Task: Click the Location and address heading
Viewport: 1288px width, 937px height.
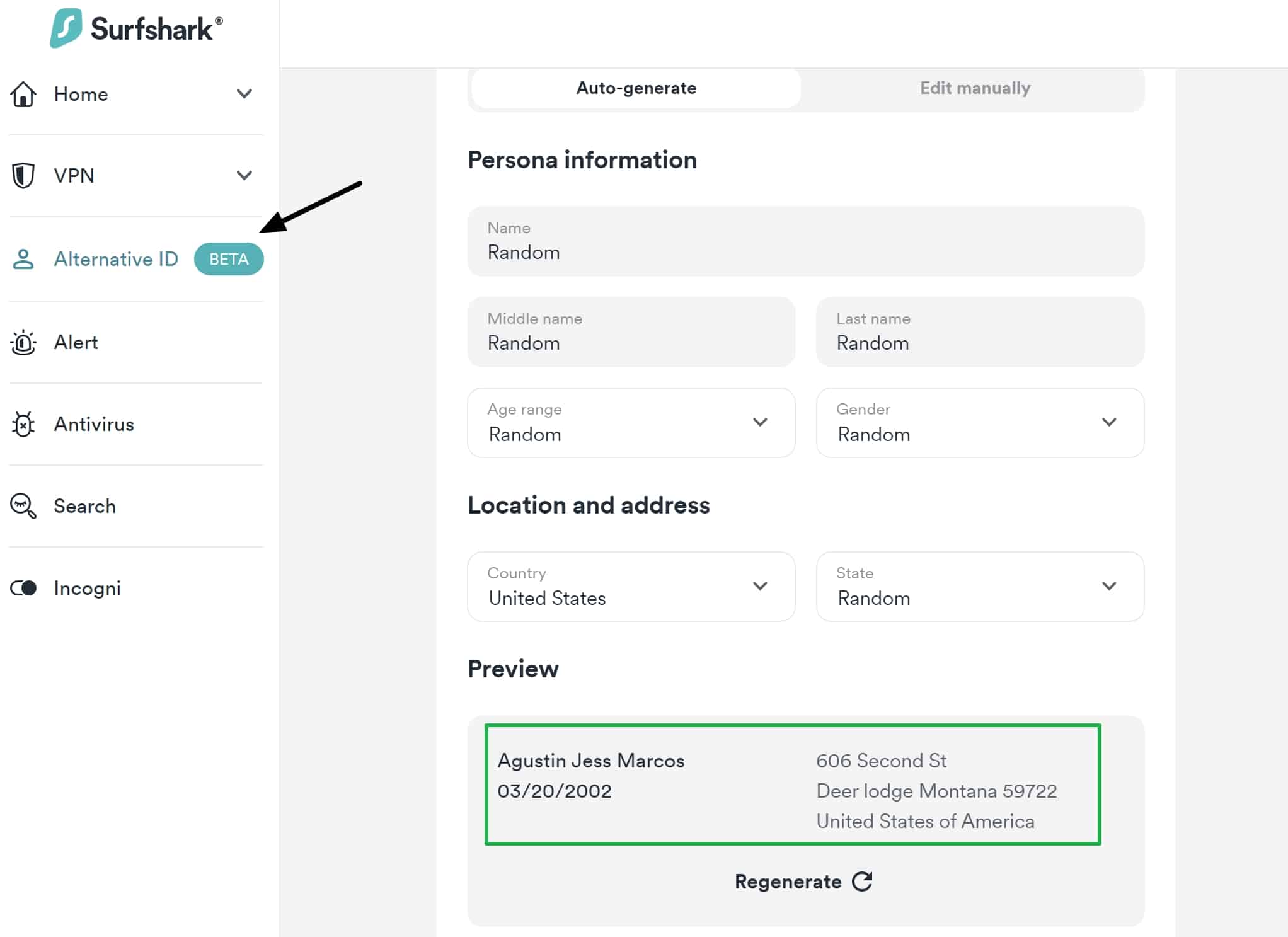Action: coord(589,505)
